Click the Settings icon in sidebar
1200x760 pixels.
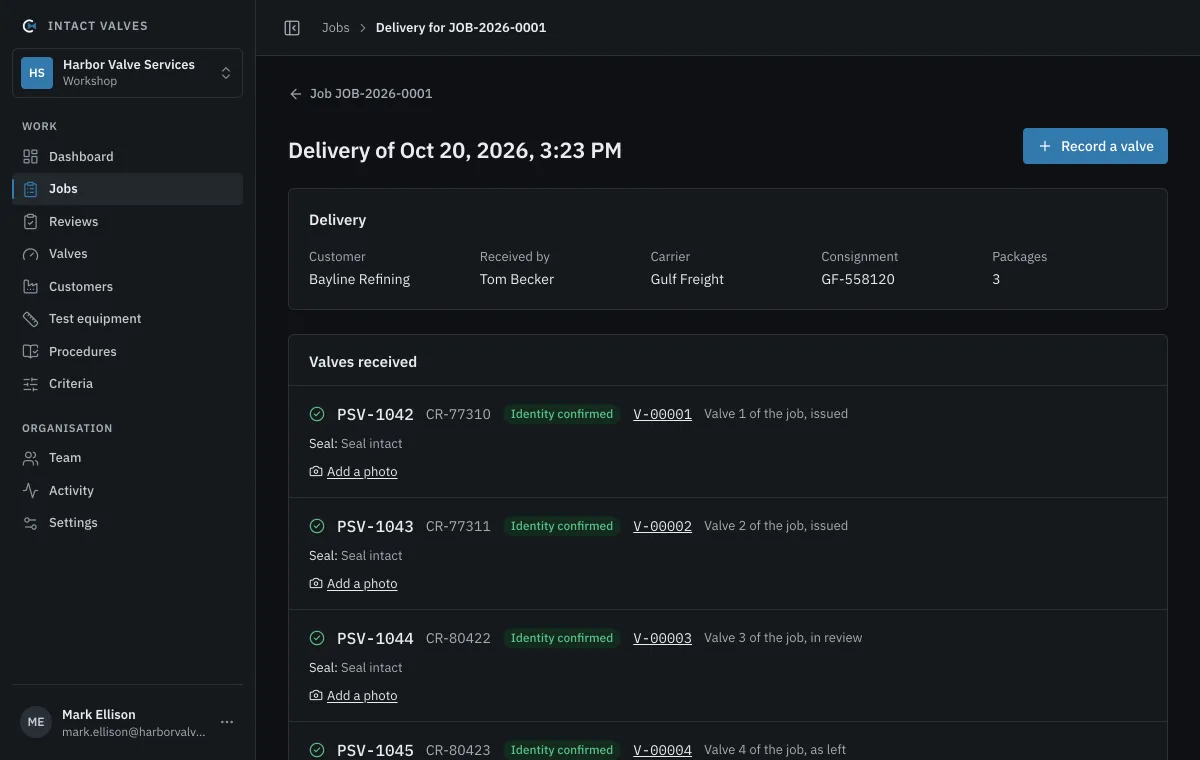(30, 523)
